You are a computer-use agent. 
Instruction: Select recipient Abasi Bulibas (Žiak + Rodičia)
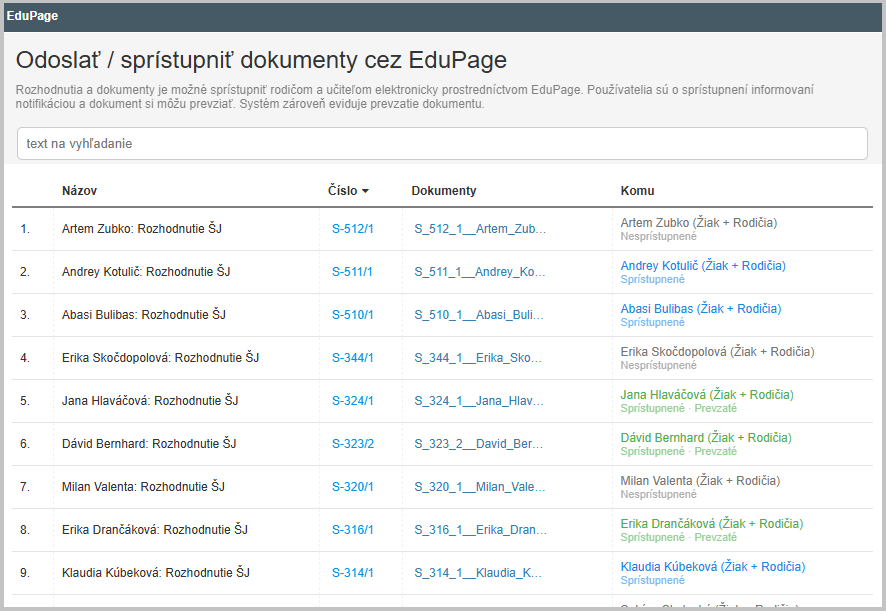701,309
